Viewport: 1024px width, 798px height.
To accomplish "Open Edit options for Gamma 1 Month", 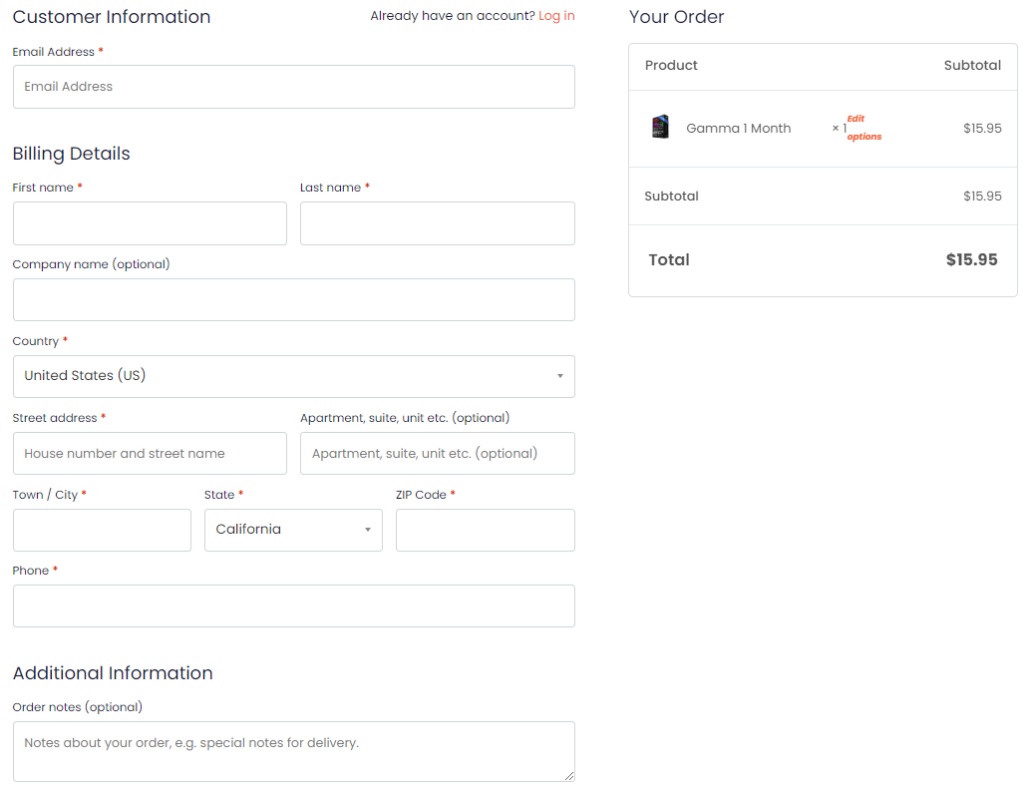I will coord(863,128).
